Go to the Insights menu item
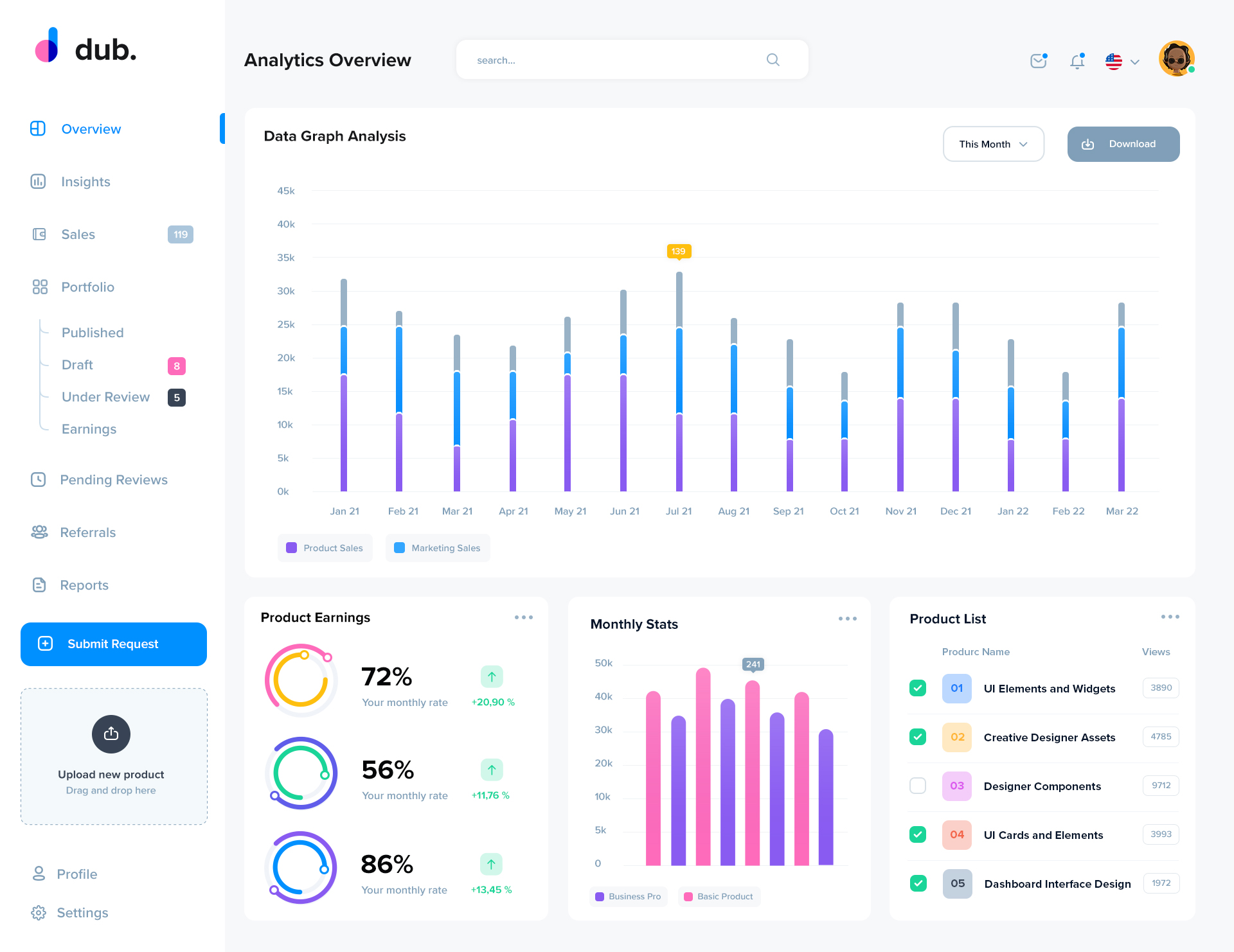The height and width of the screenshot is (952, 1234). (85, 182)
